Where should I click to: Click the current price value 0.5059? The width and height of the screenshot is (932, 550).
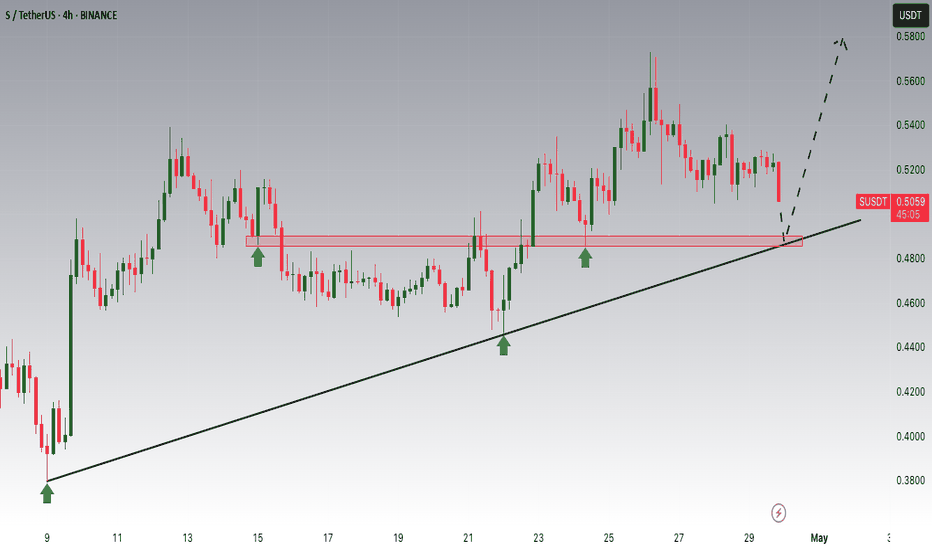(x=911, y=202)
